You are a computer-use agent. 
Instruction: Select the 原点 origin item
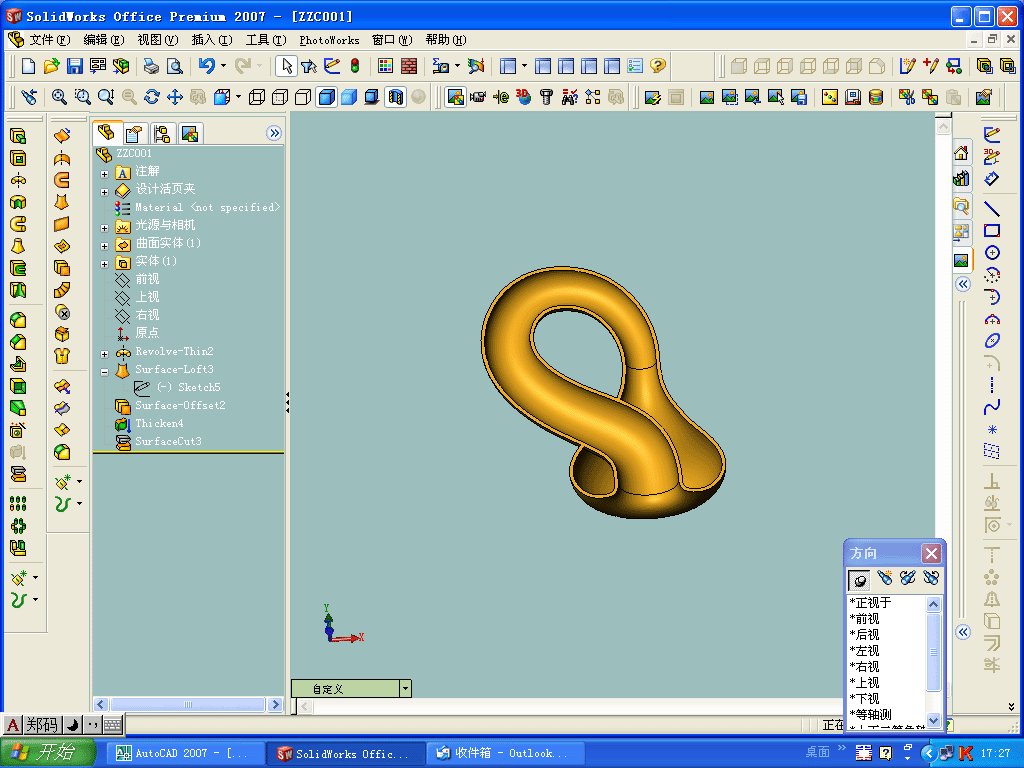(147, 333)
